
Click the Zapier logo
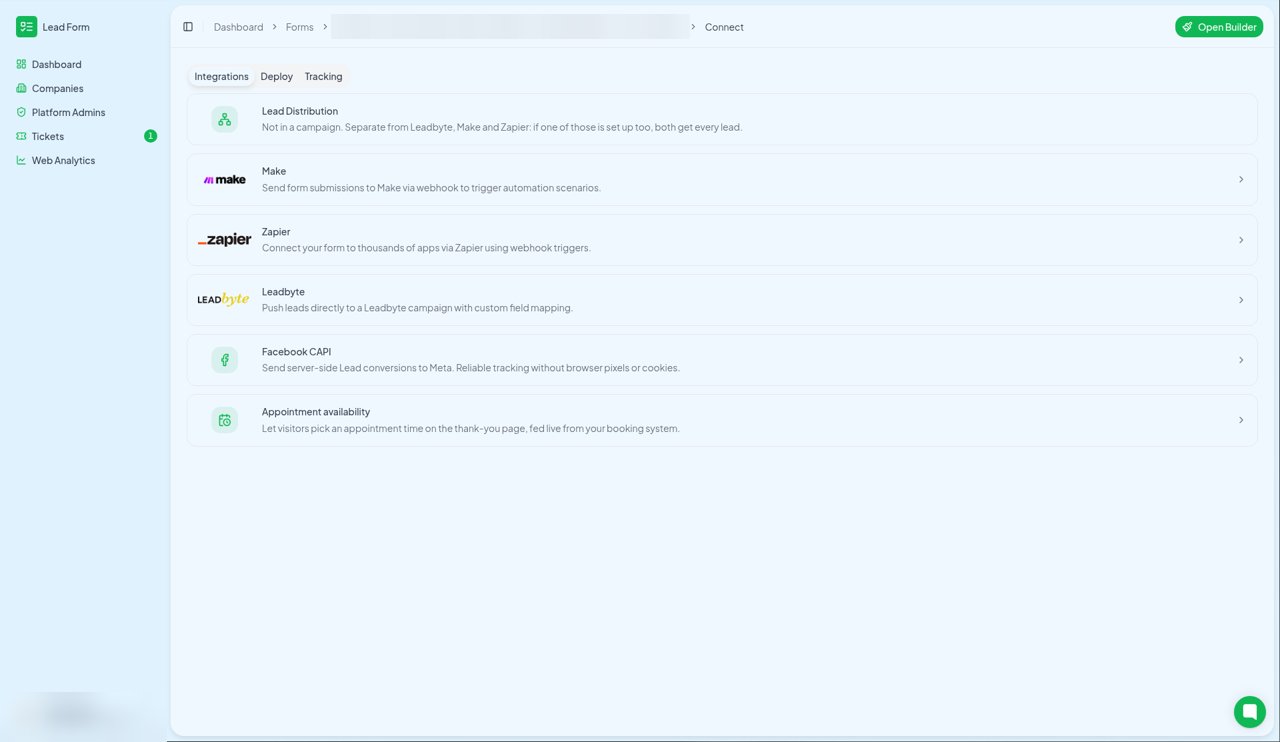(224, 240)
